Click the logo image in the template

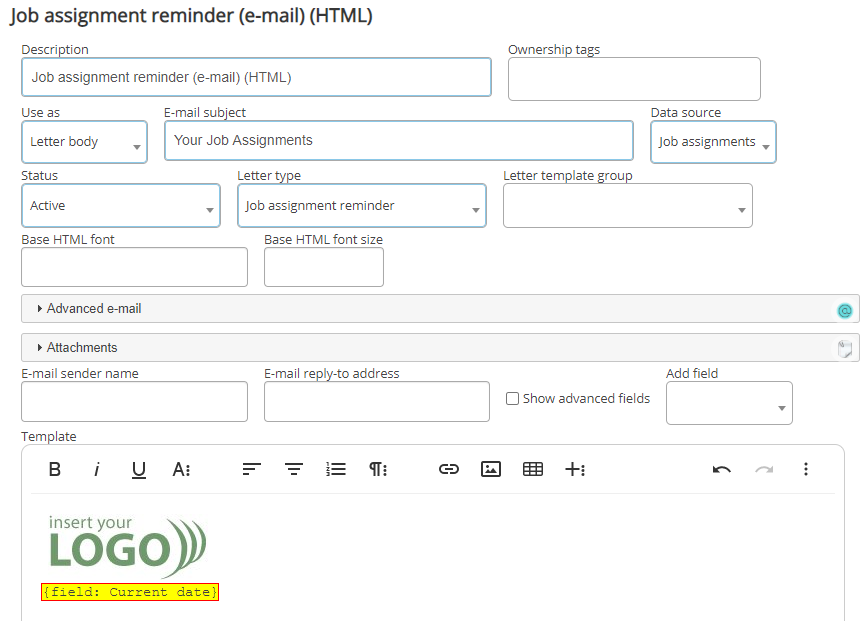(x=127, y=544)
